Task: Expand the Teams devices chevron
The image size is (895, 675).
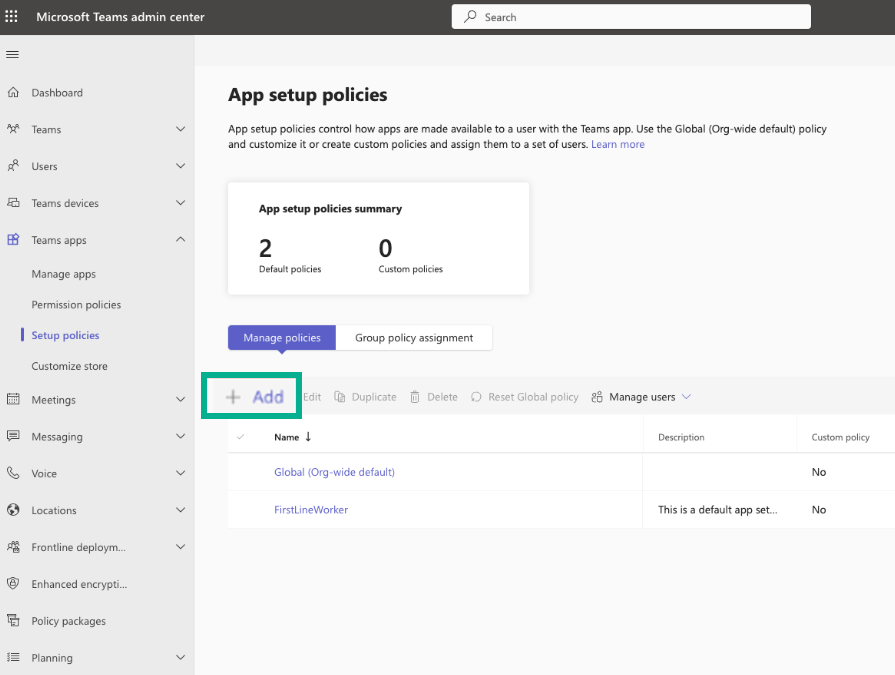Action: [180, 203]
